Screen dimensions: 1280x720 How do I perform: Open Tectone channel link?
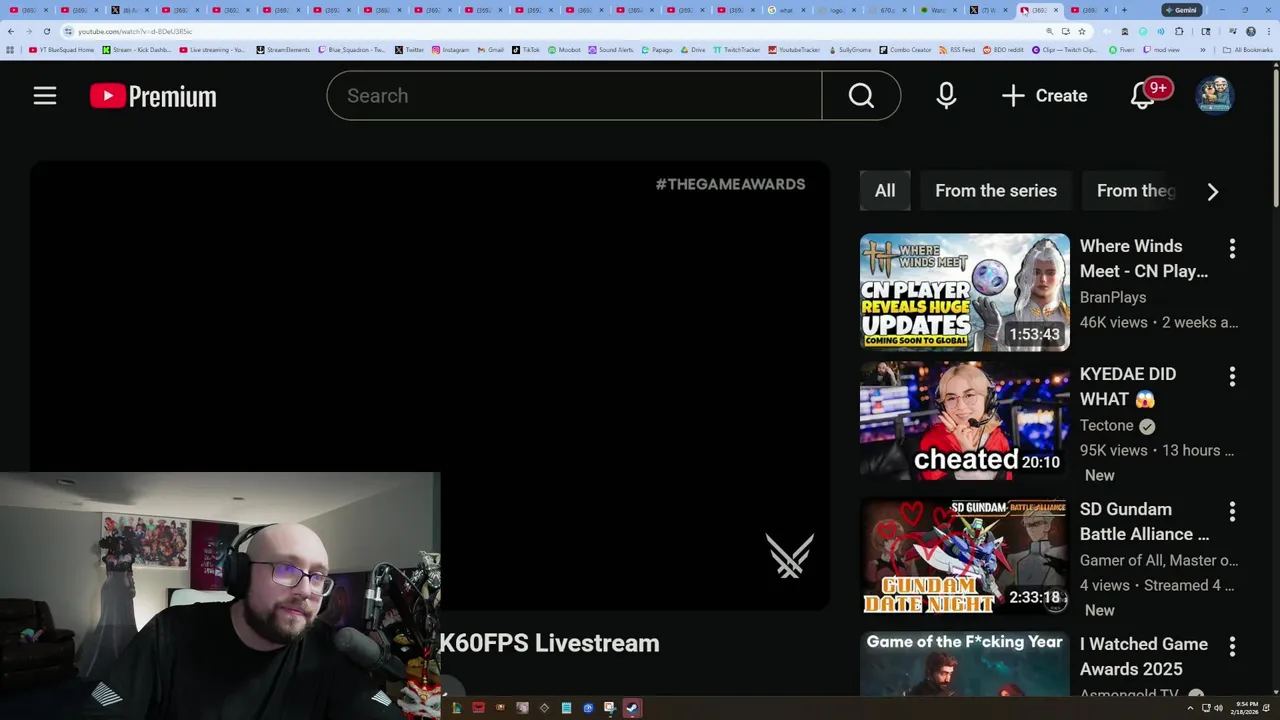pos(1107,425)
